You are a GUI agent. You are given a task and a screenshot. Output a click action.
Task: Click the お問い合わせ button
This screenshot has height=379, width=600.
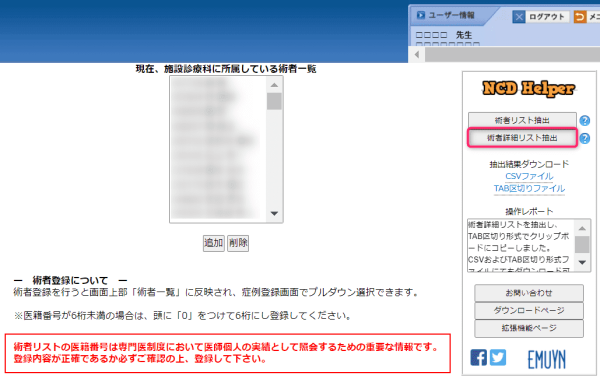(x=529, y=293)
